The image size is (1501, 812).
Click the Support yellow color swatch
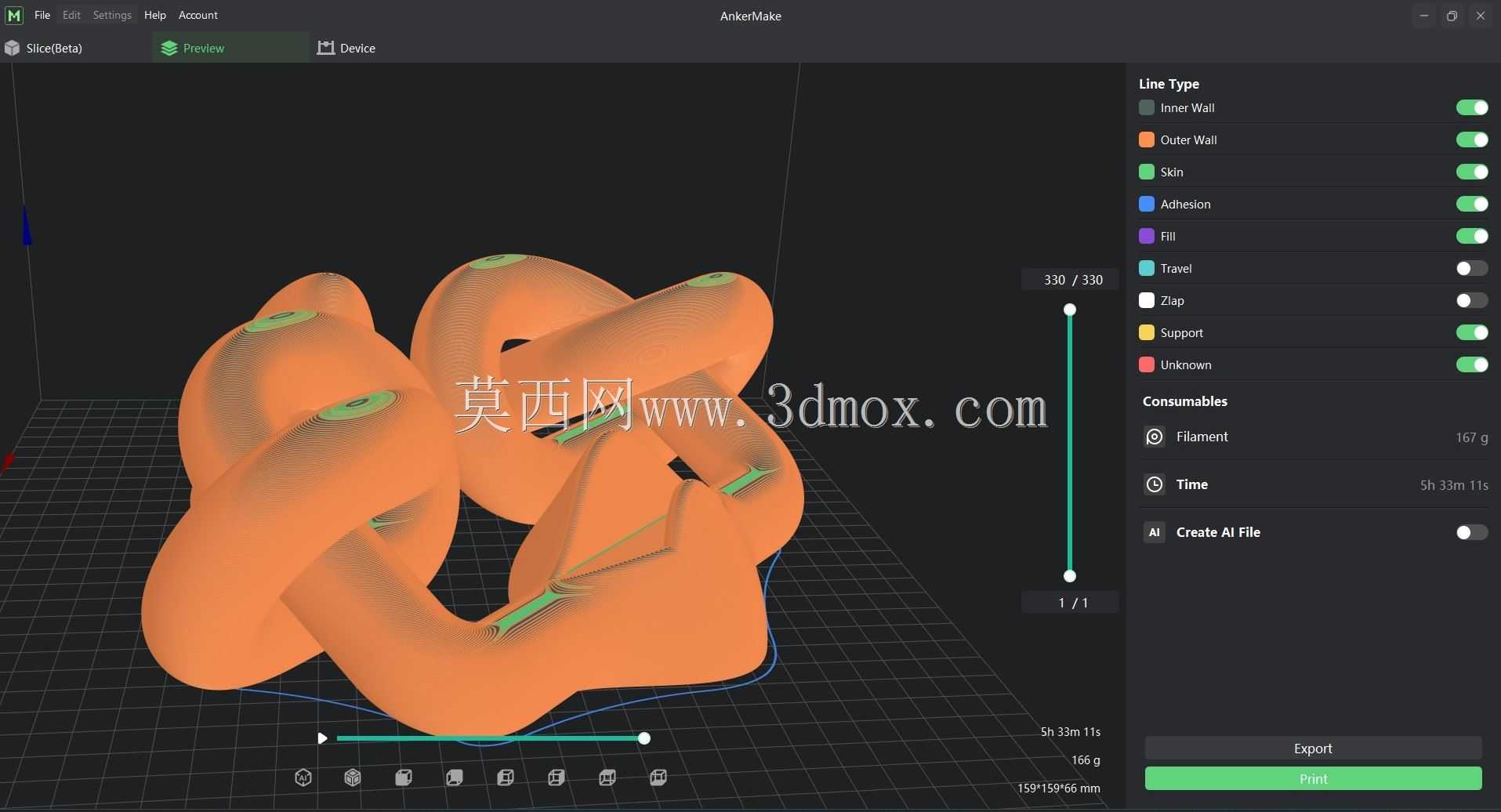[x=1147, y=332]
